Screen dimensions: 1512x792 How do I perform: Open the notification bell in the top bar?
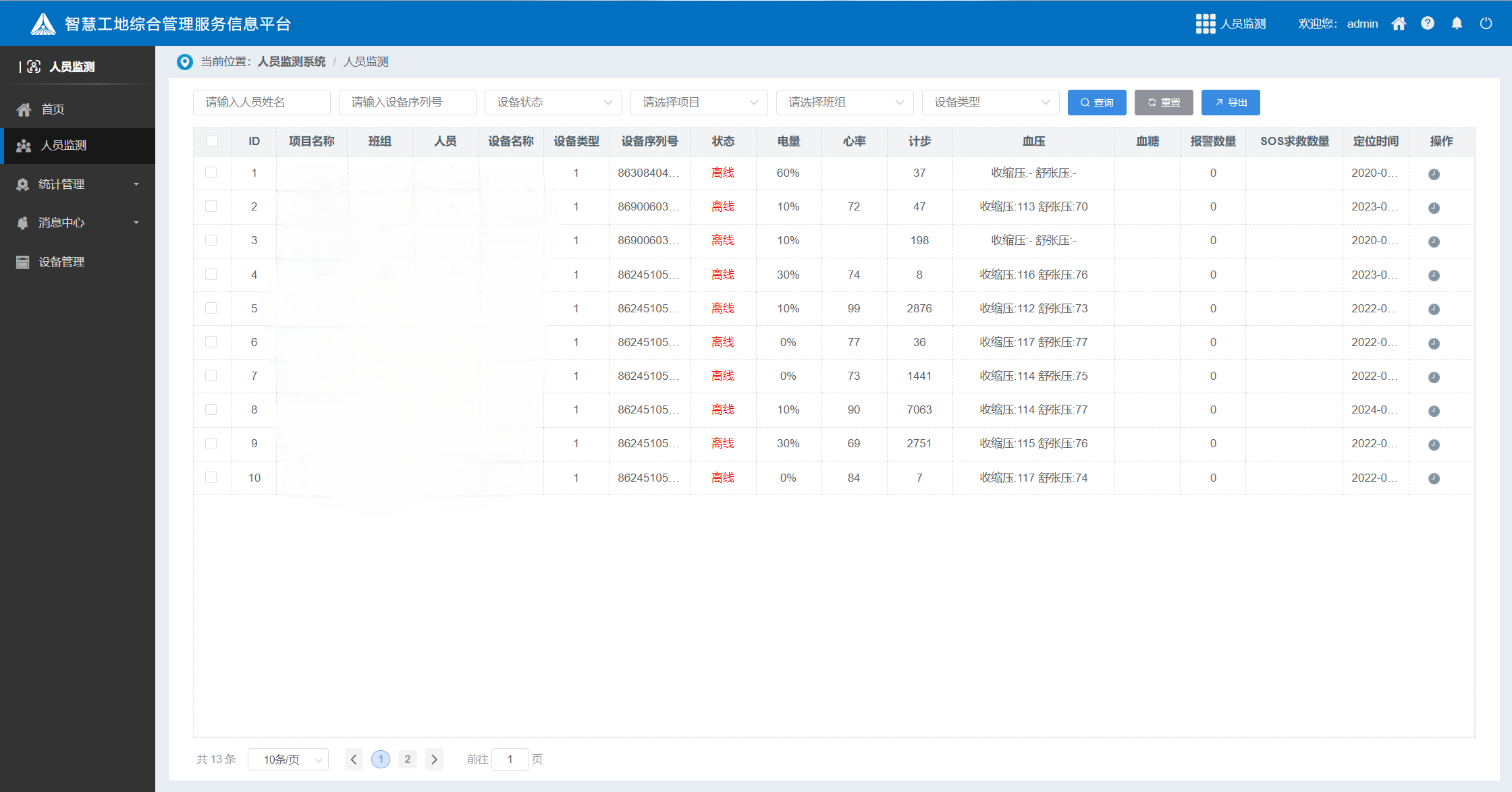[1457, 23]
